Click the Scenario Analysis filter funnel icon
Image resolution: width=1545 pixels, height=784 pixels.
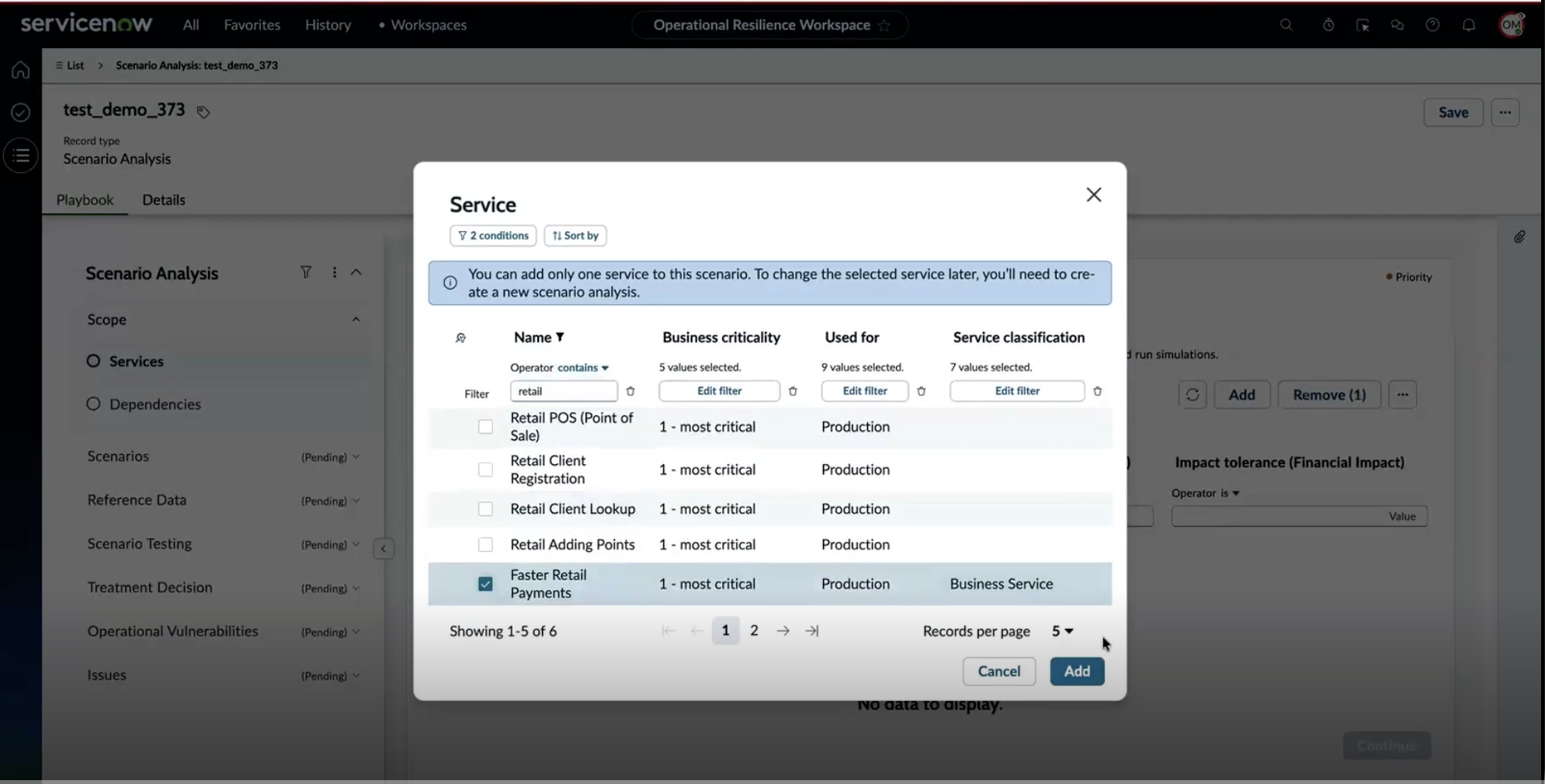point(306,272)
